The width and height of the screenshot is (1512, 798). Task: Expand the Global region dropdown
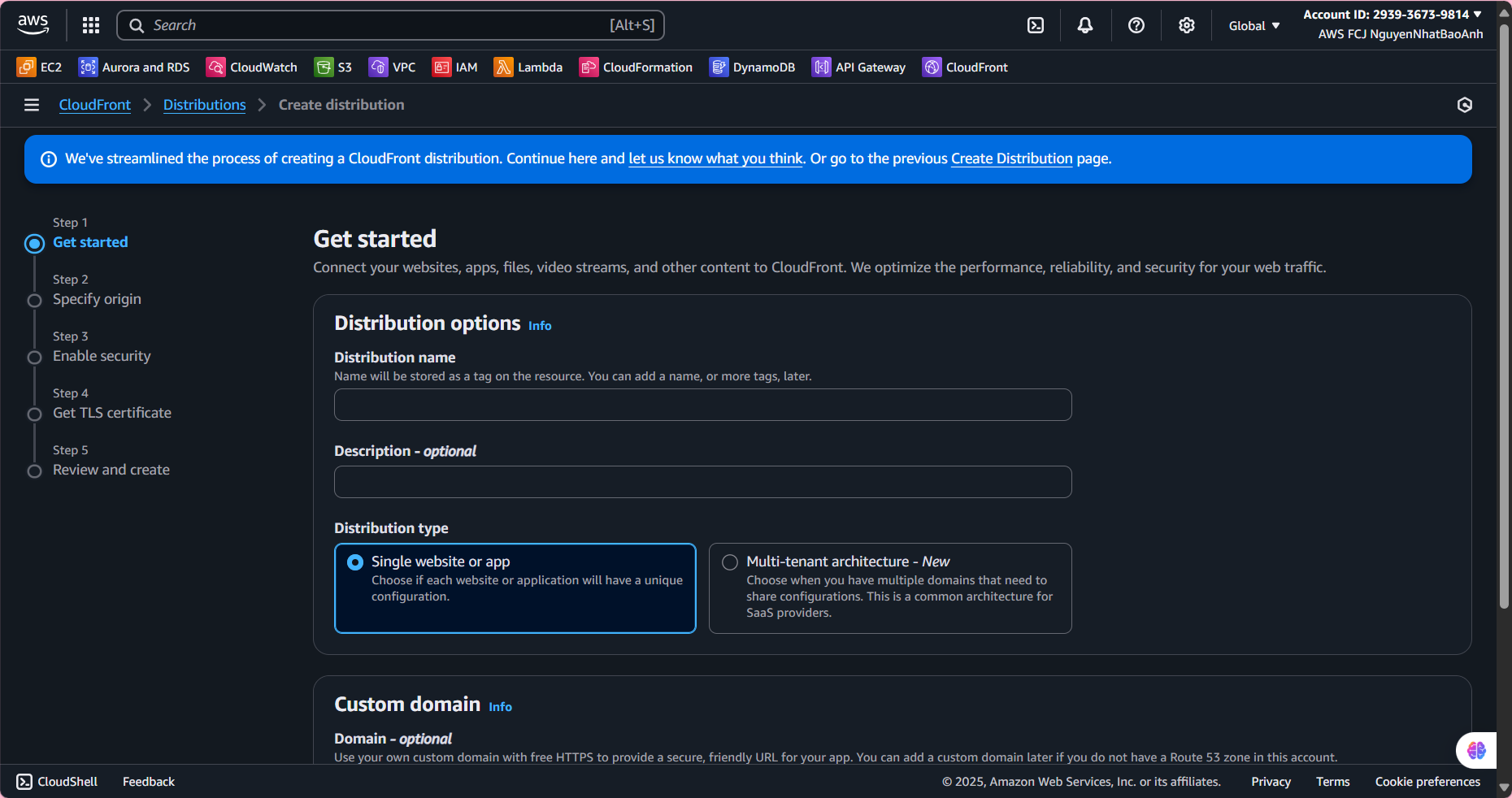(x=1253, y=26)
